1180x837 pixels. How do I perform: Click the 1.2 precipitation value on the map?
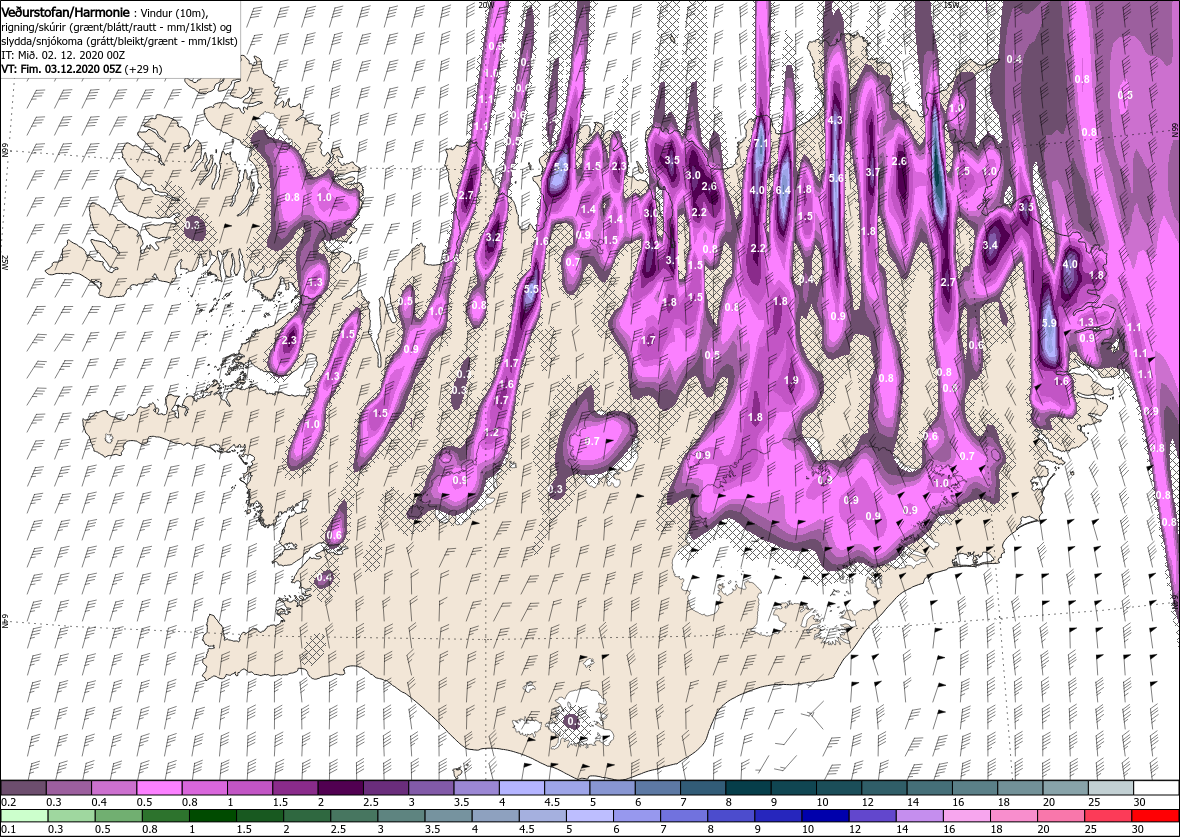[x=491, y=432]
